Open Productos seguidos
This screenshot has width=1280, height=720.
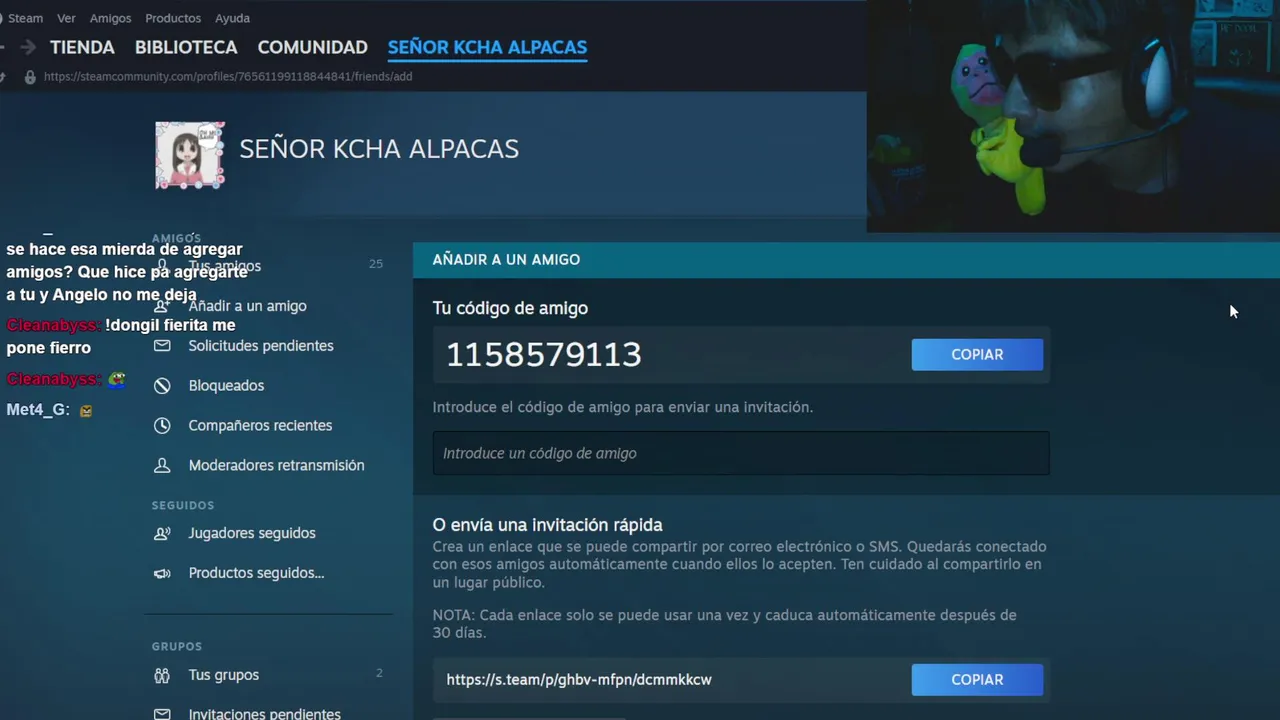(256, 574)
